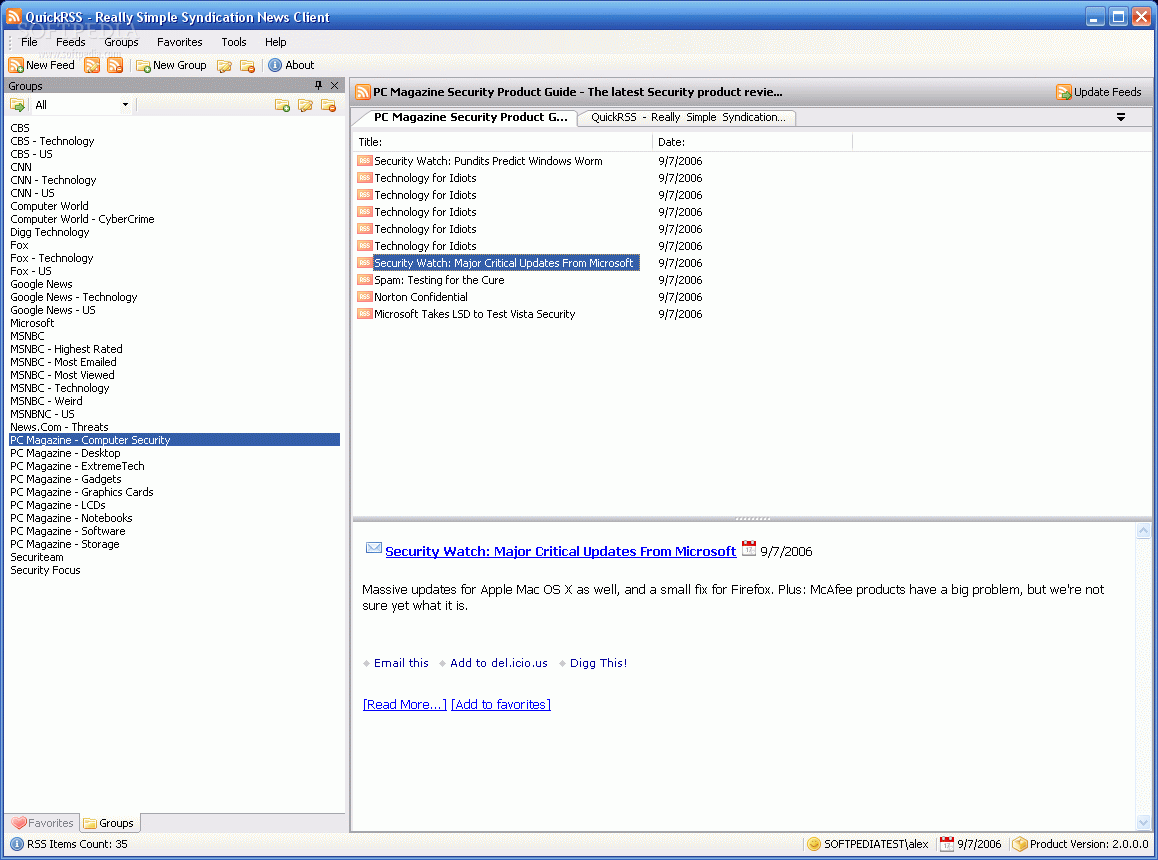1158x860 pixels.
Task: Sort the list by the Date column header
Action: click(x=753, y=142)
